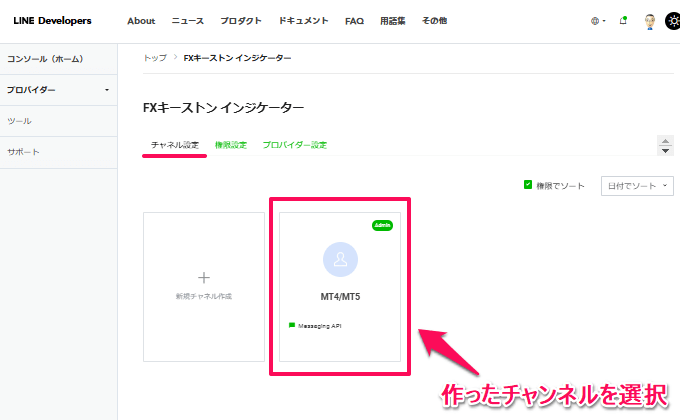Click the FXキーストン インジケーター page heading
Image resolution: width=680 pixels, height=420 pixels.
coord(223,108)
